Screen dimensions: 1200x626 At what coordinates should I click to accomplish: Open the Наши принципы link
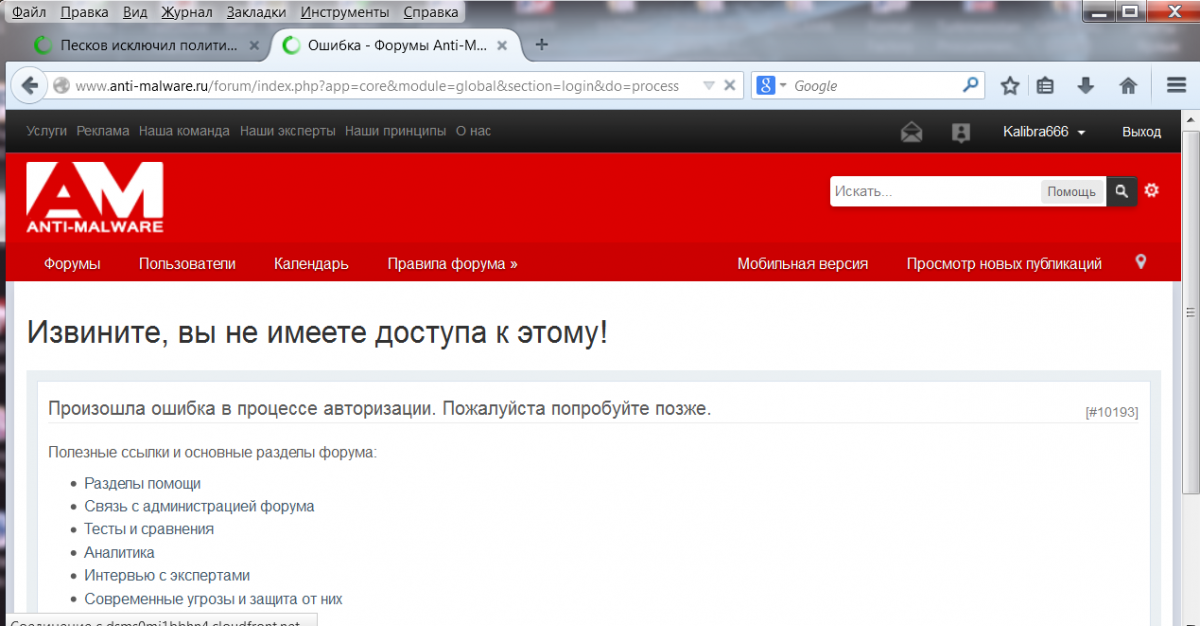(396, 131)
